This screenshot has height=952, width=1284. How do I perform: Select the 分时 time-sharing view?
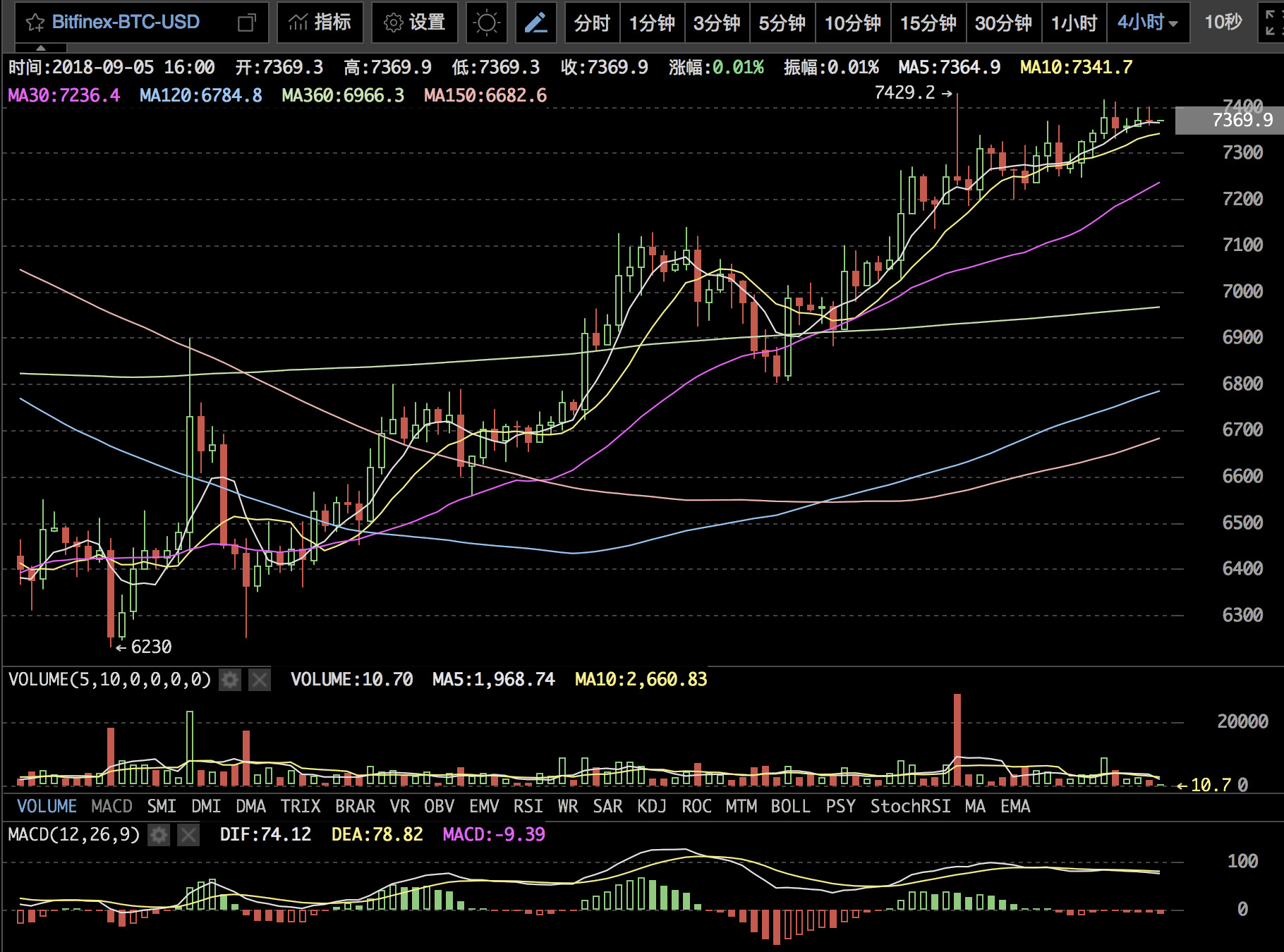592,23
